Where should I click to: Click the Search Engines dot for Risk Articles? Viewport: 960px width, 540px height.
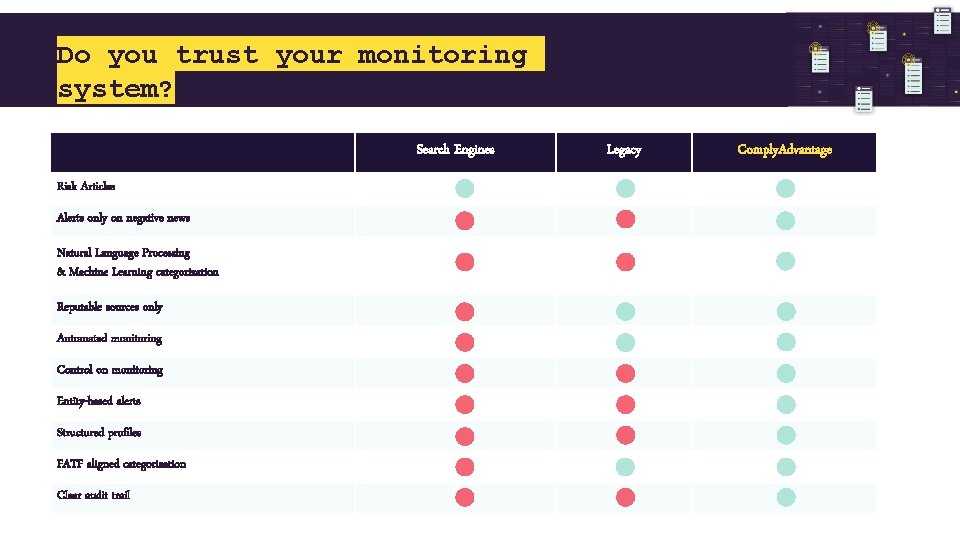click(x=465, y=188)
